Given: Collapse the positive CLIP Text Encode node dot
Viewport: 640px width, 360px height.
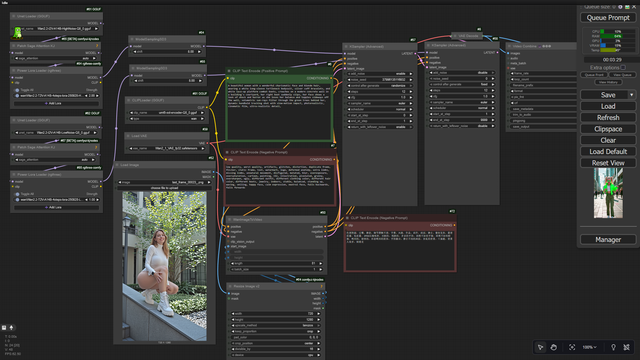Looking at the screenshot, I should pyautogui.click(x=229, y=71).
